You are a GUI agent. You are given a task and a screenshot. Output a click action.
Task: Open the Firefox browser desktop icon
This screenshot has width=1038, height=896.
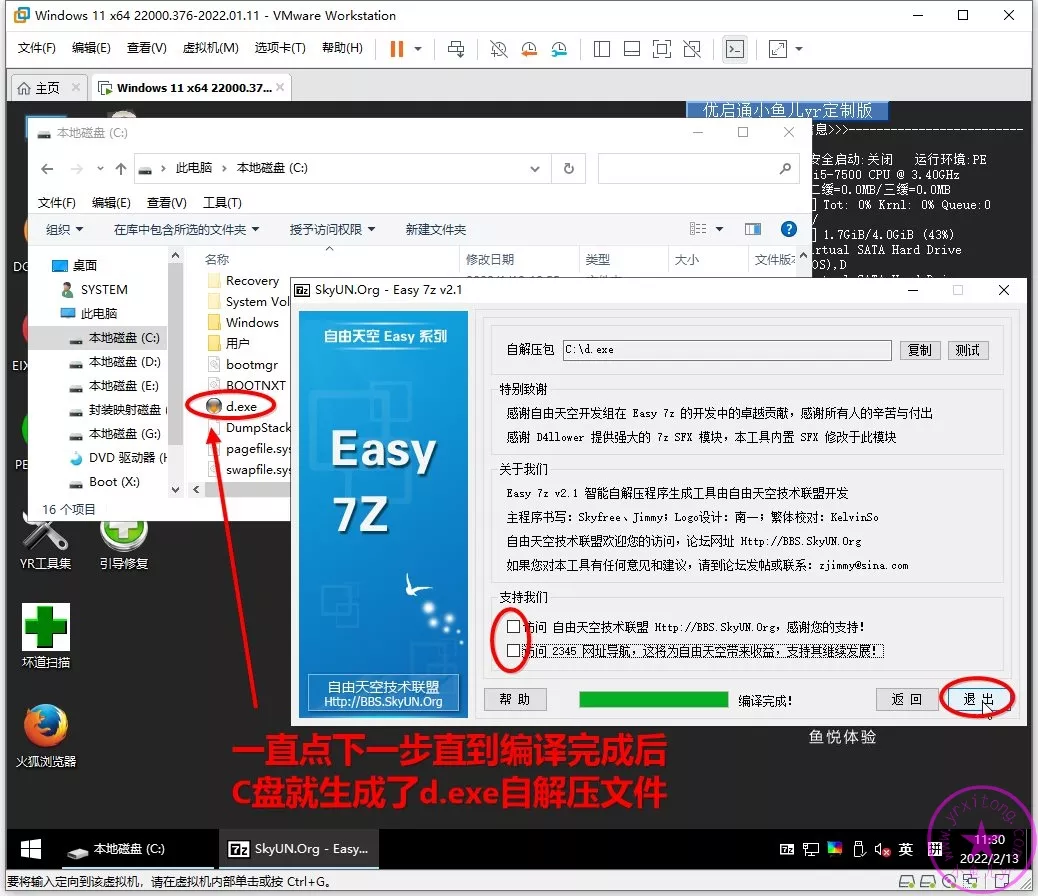45,727
